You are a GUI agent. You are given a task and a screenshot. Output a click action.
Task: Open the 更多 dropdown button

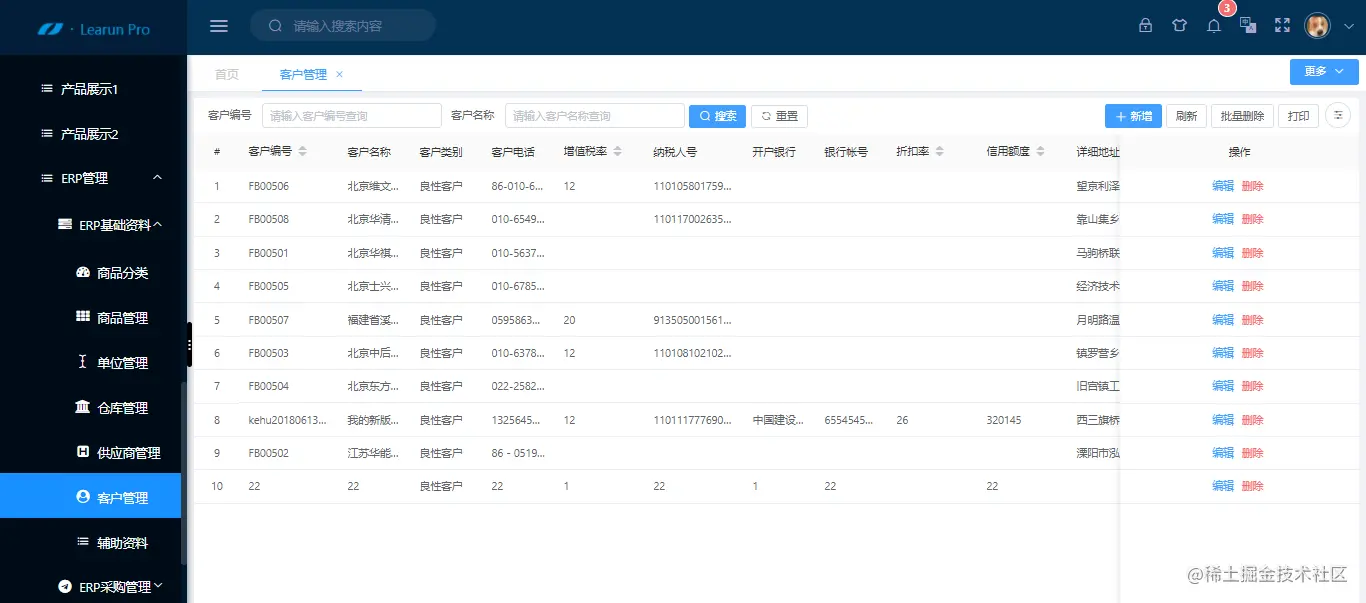[x=1324, y=71]
